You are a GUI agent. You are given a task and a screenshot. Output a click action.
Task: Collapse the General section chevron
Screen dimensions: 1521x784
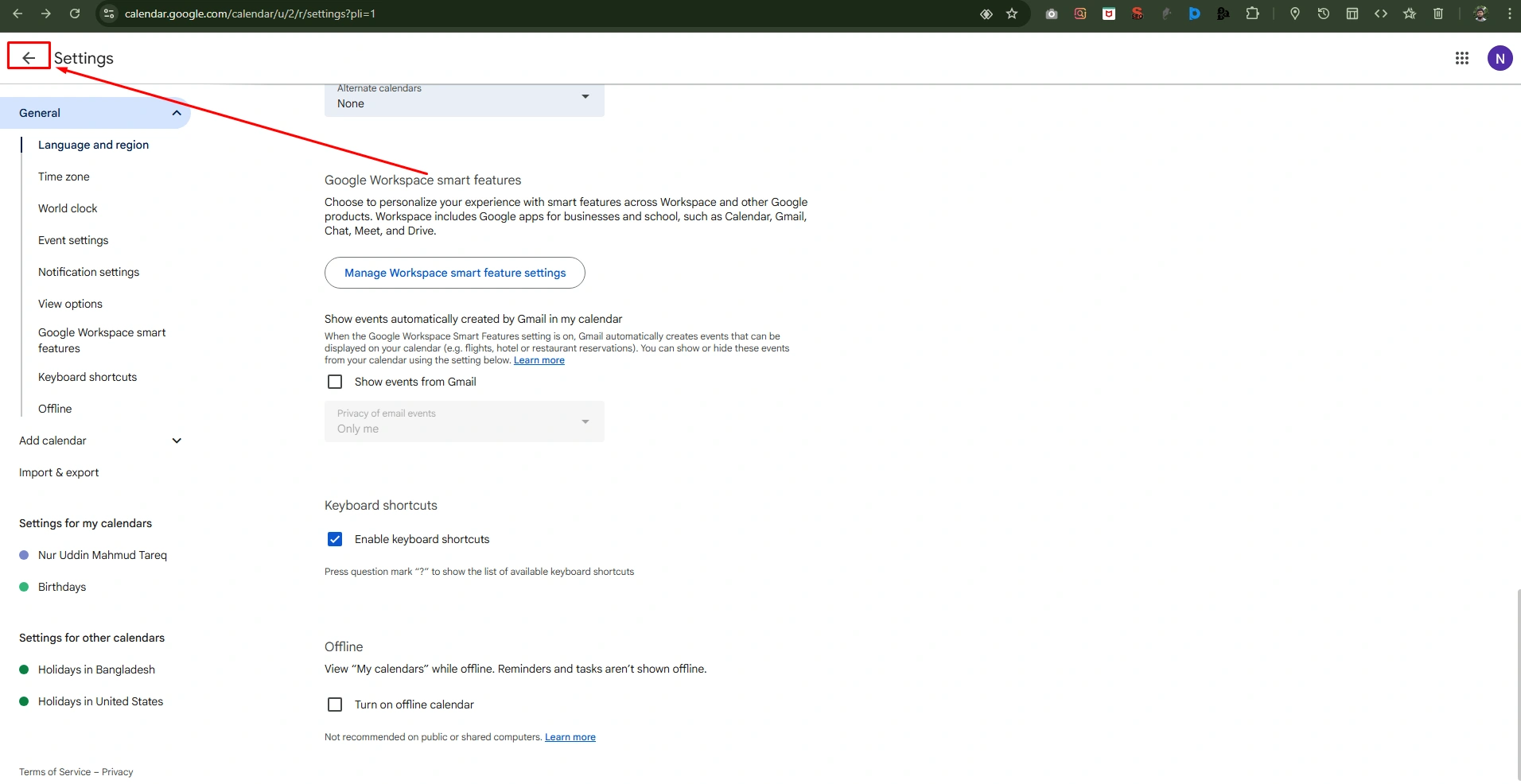pos(177,113)
